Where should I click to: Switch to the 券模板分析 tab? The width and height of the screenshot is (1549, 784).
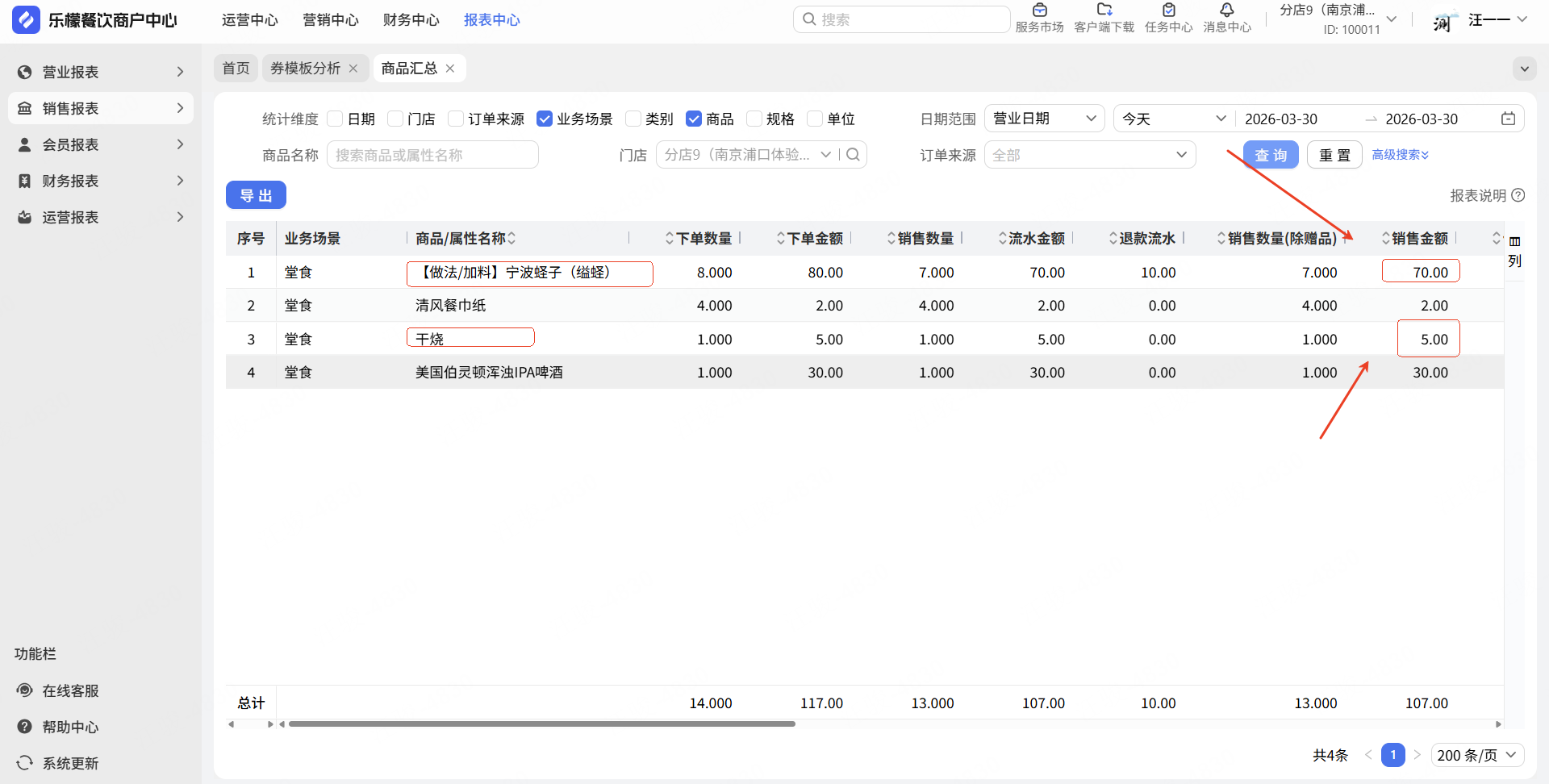(306, 69)
